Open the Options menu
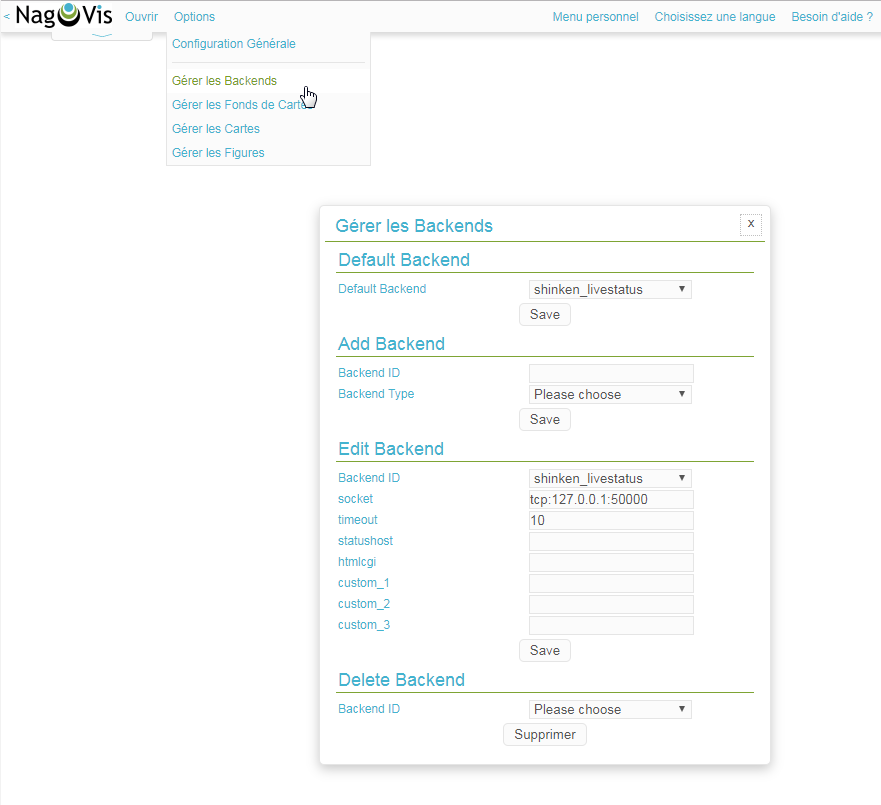 pyautogui.click(x=194, y=17)
